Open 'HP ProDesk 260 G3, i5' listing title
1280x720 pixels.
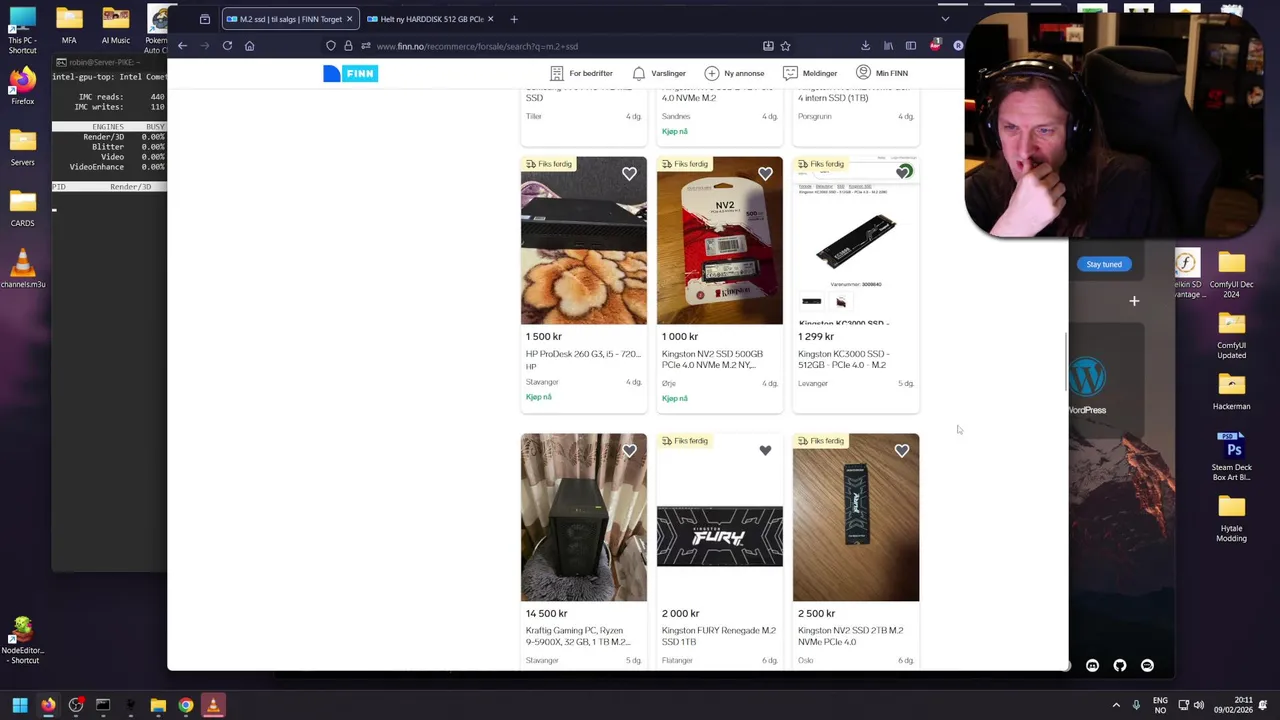(x=583, y=354)
